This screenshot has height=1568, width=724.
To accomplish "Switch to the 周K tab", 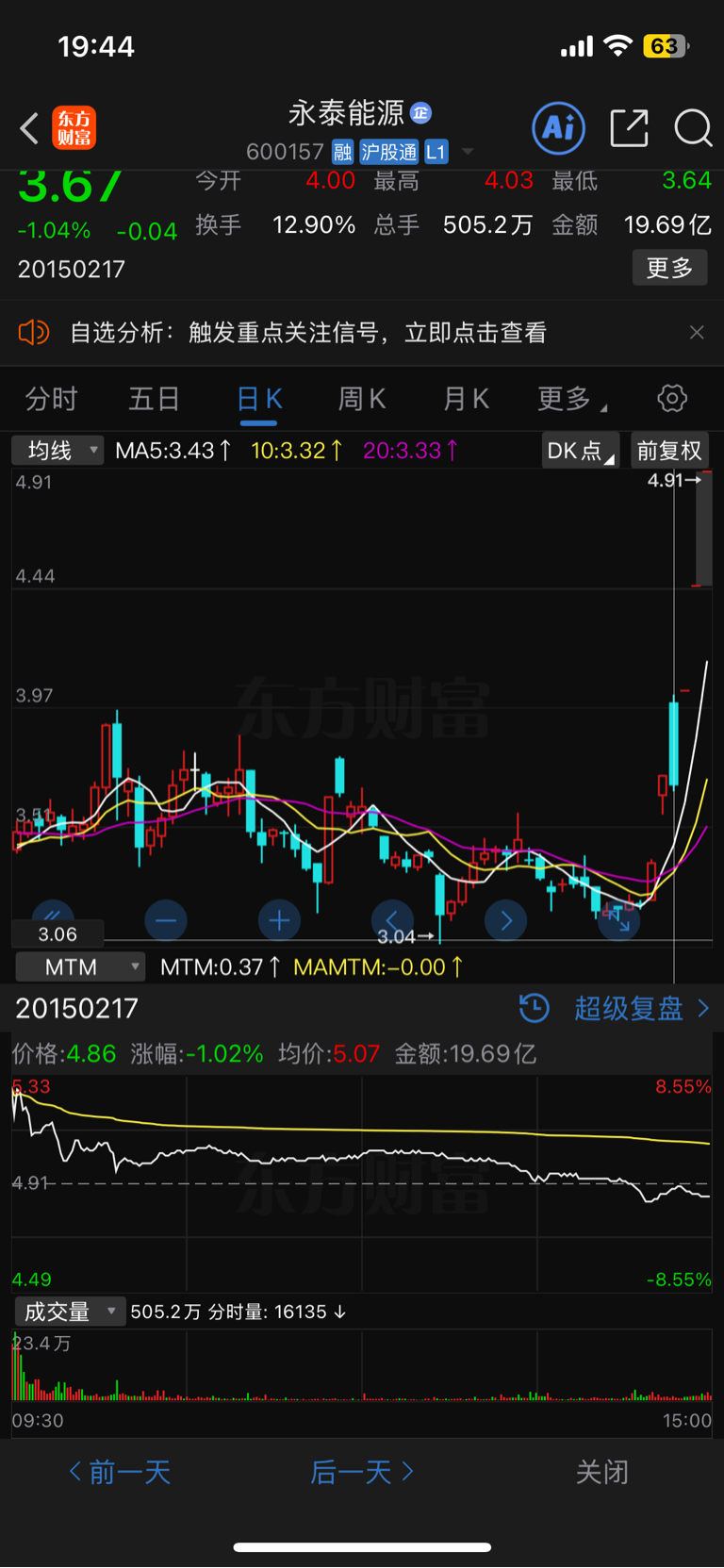I will (x=362, y=399).
